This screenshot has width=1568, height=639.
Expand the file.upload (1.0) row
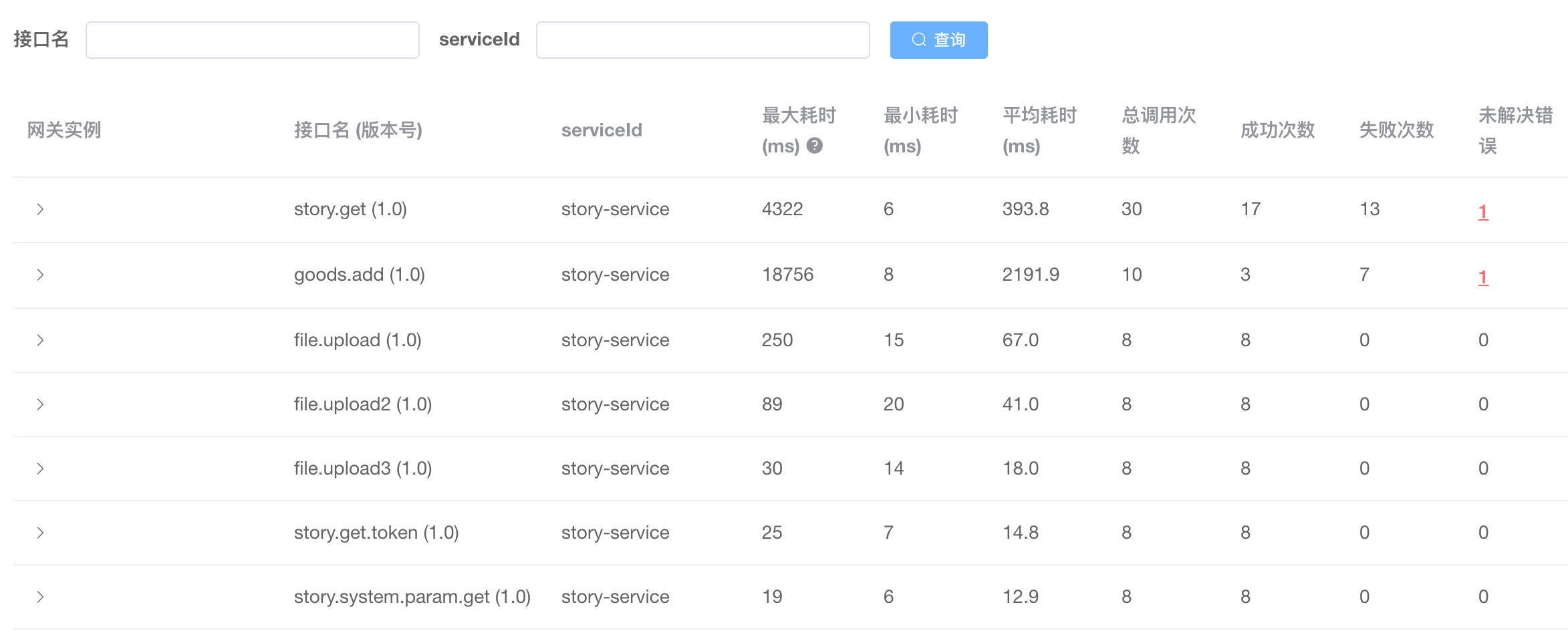[40, 340]
